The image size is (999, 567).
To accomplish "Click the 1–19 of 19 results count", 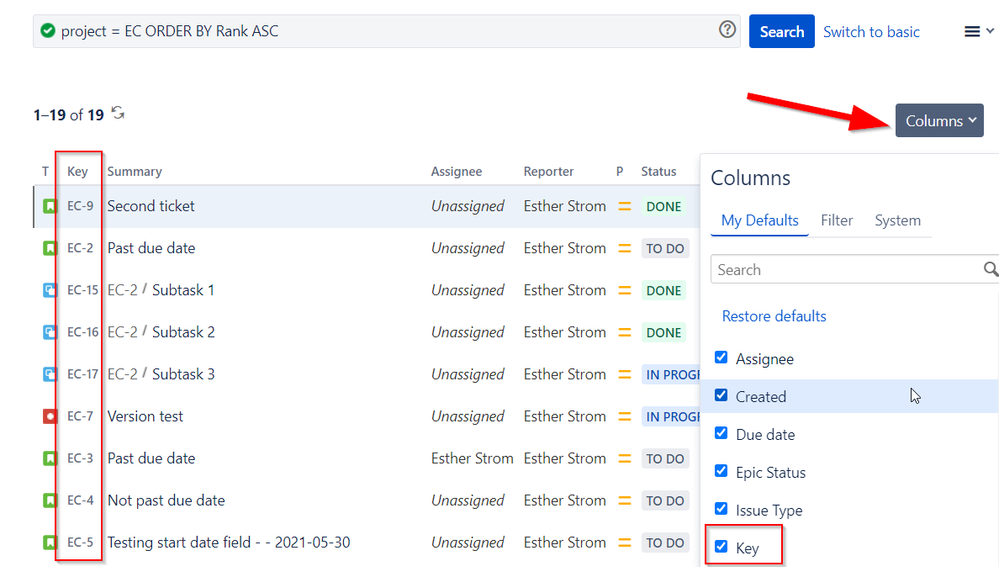I will point(69,115).
